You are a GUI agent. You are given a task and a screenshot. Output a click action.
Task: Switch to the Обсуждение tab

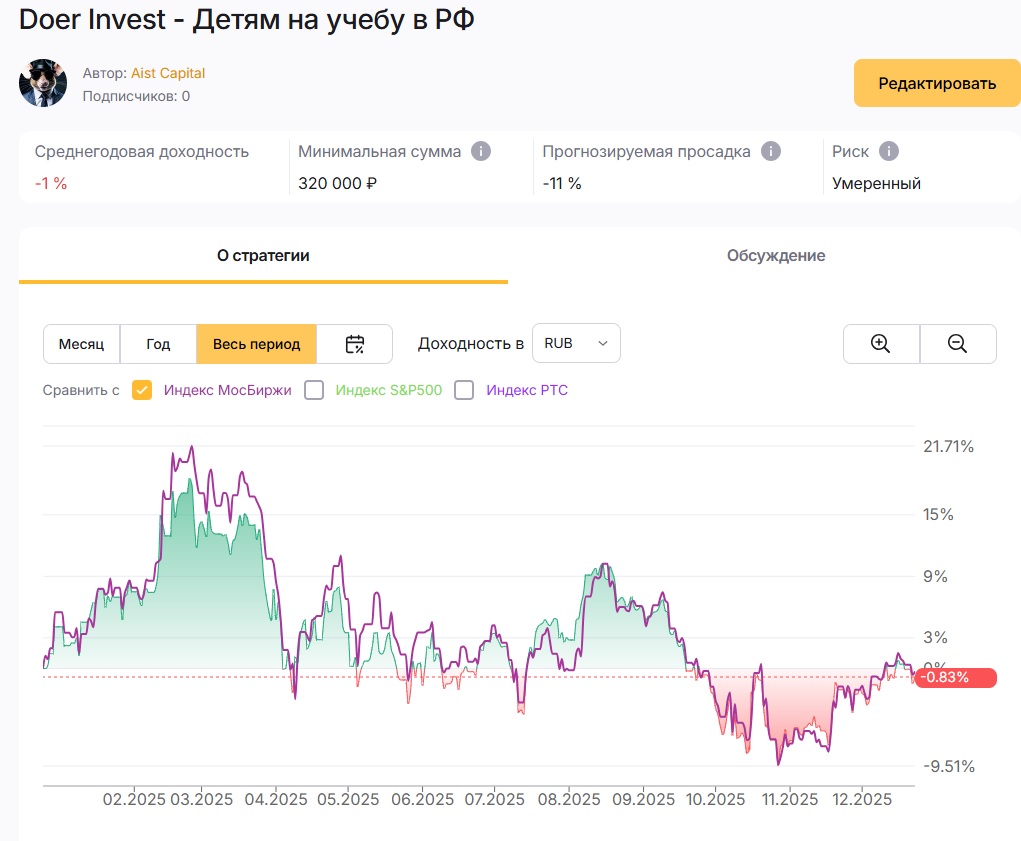click(x=775, y=256)
